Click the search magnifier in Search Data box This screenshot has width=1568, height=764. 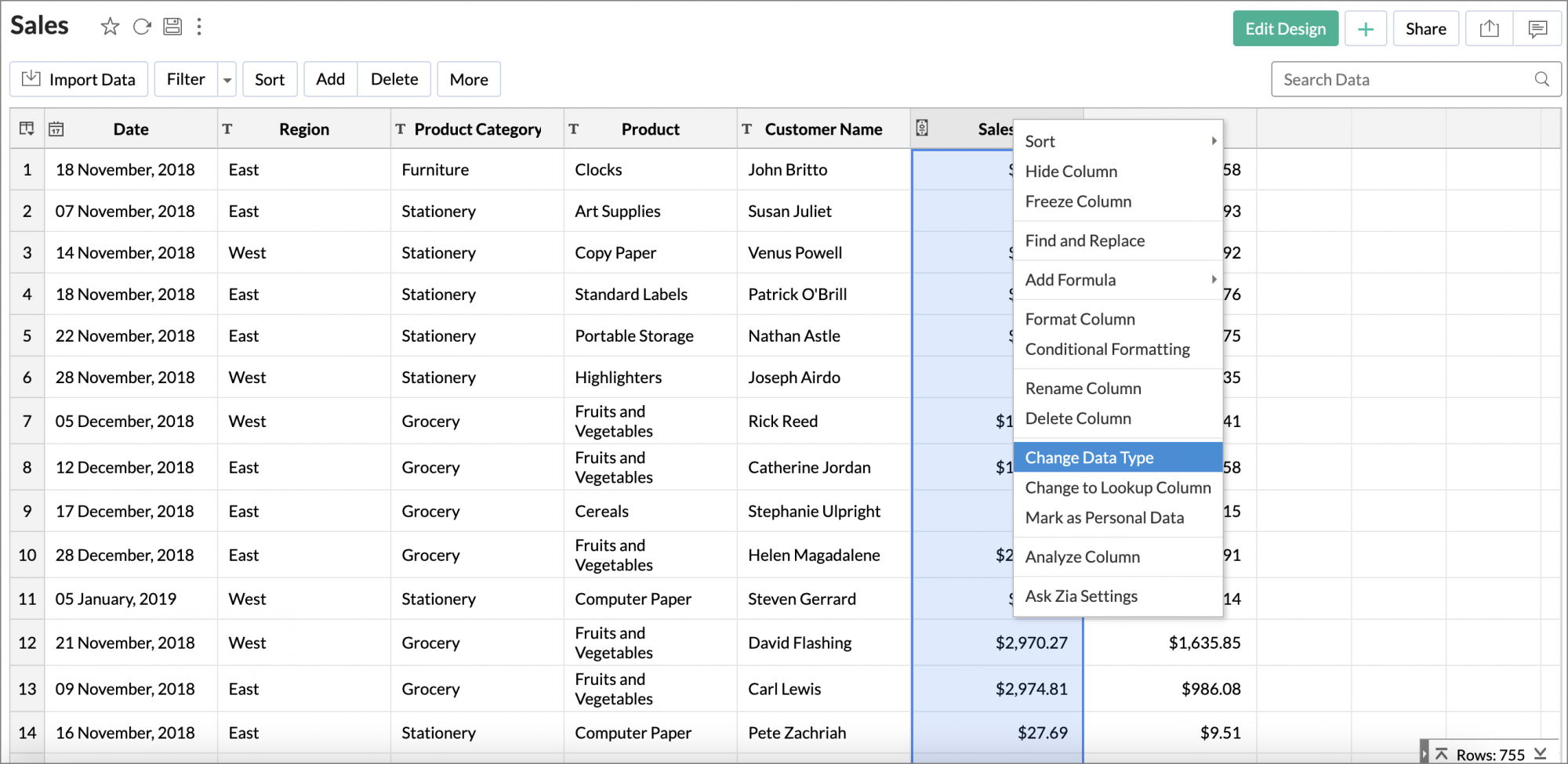[1541, 78]
